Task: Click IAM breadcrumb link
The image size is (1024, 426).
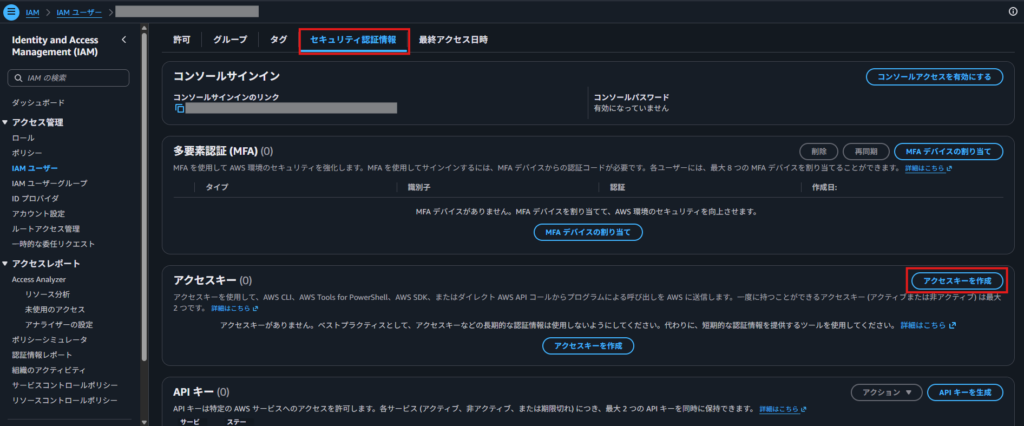Action: click(32, 12)
